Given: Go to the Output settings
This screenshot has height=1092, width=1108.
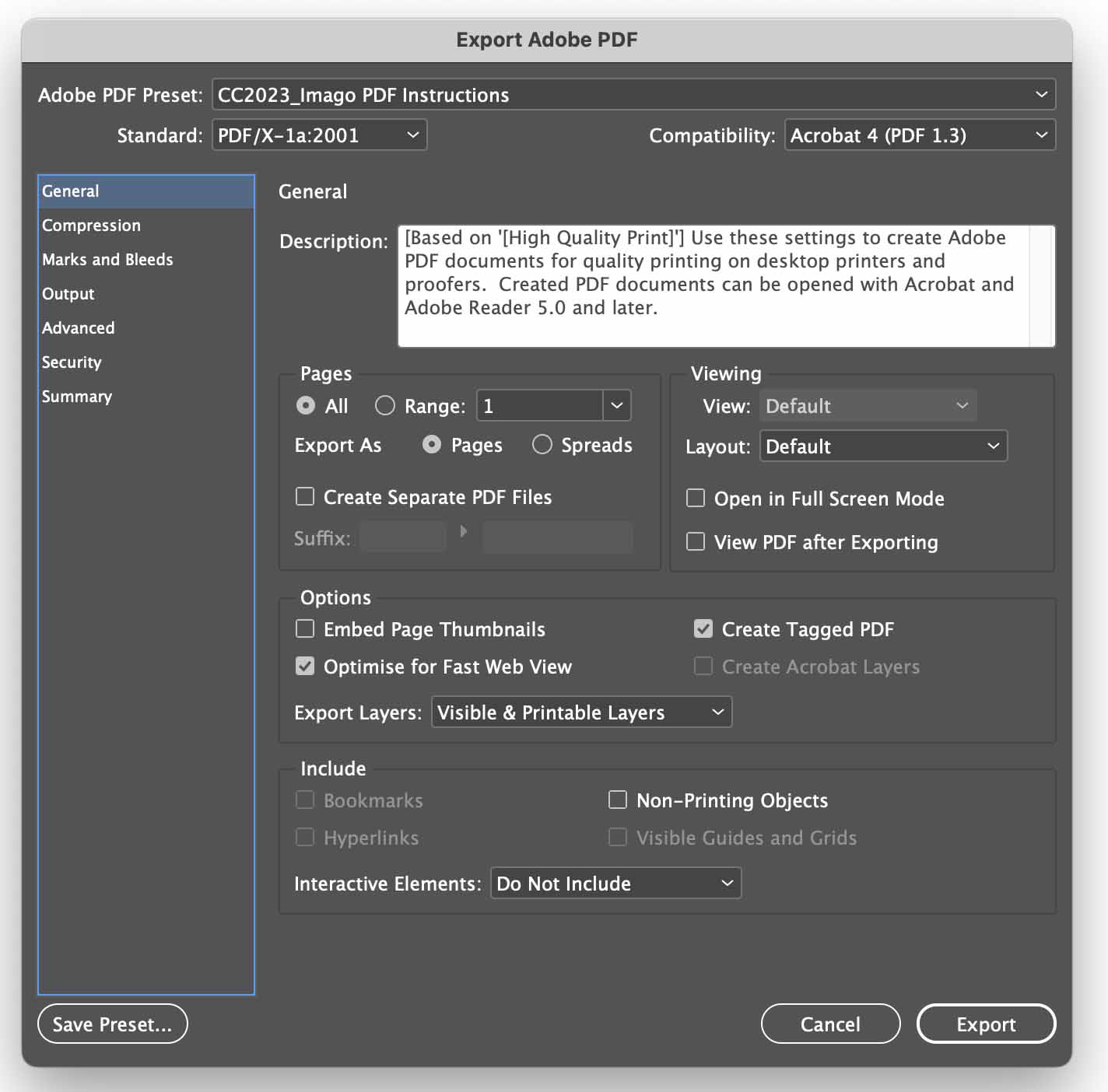Looking at the screenshot, I should pos(146,294).
